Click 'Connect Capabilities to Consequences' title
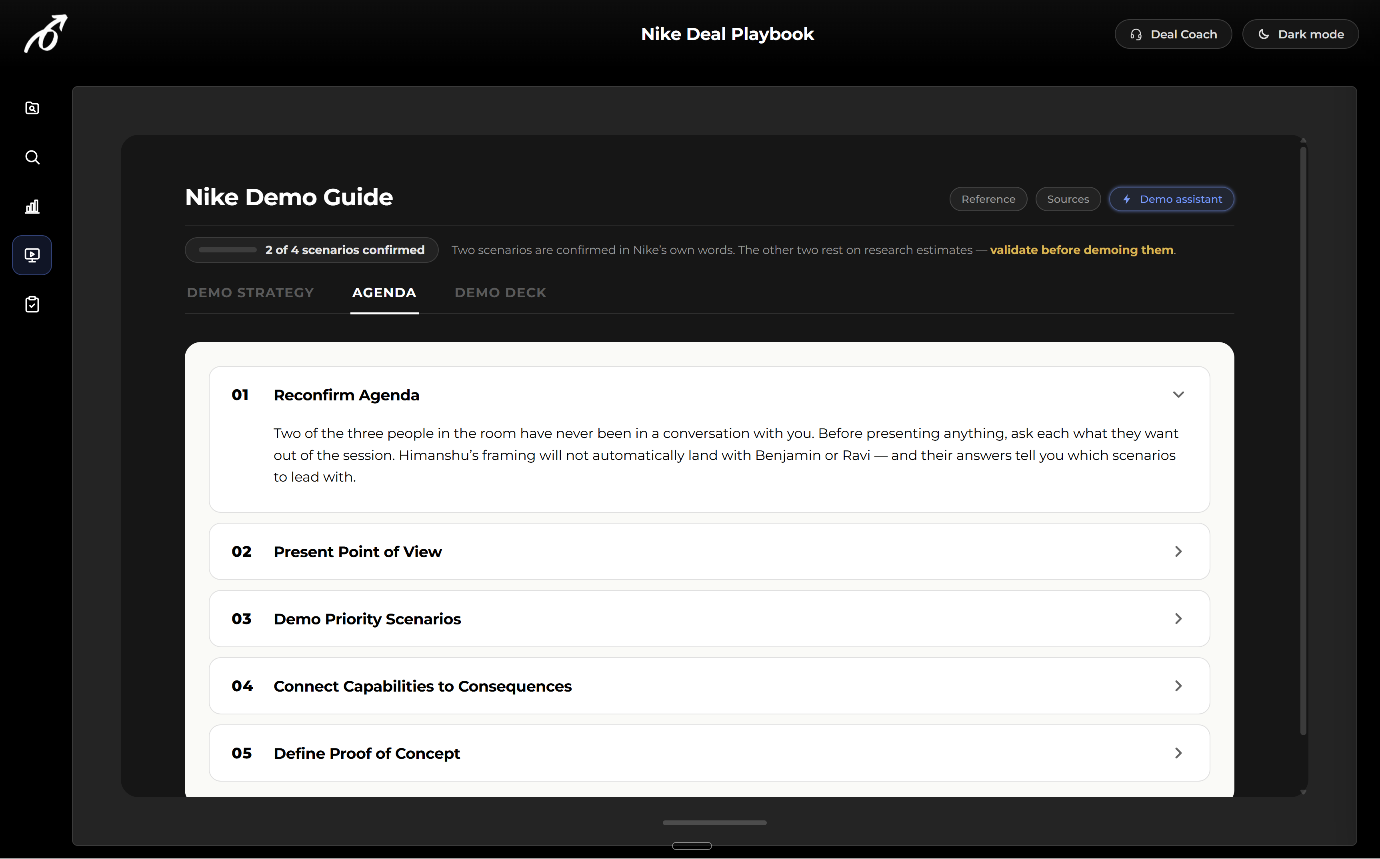 422,686
